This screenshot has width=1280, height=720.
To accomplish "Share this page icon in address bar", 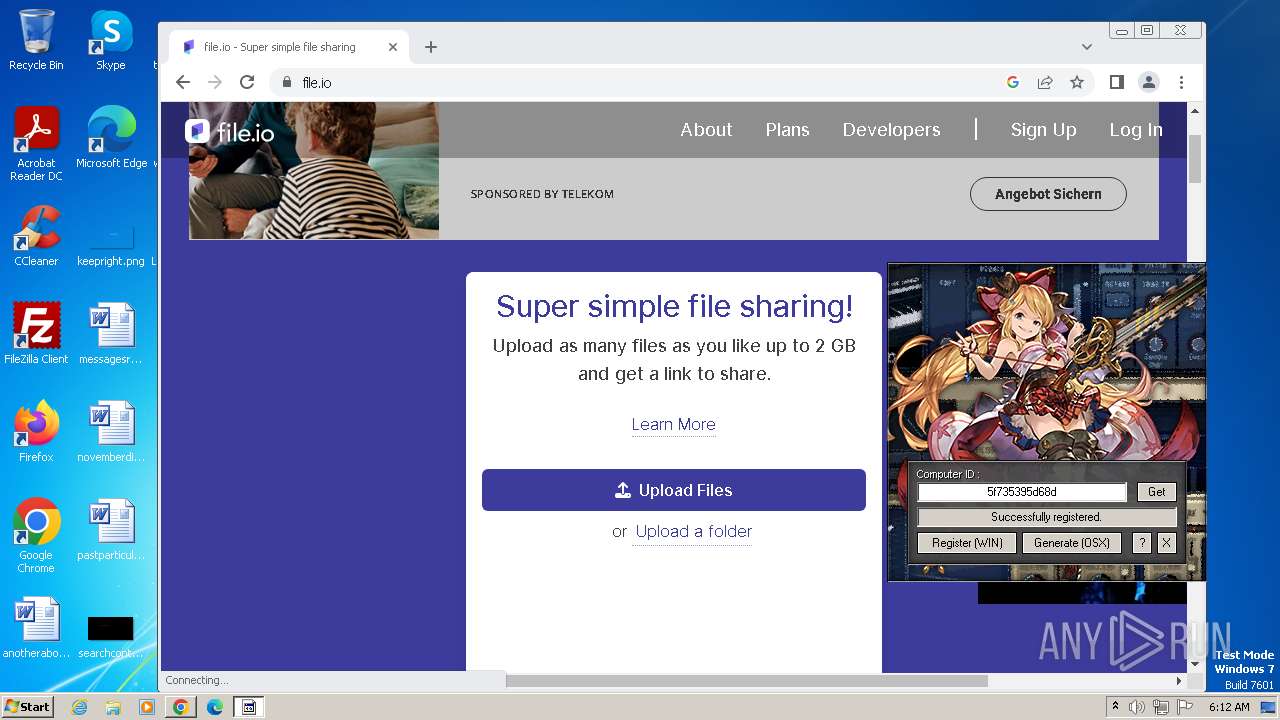I will [x=1045, y=83].
